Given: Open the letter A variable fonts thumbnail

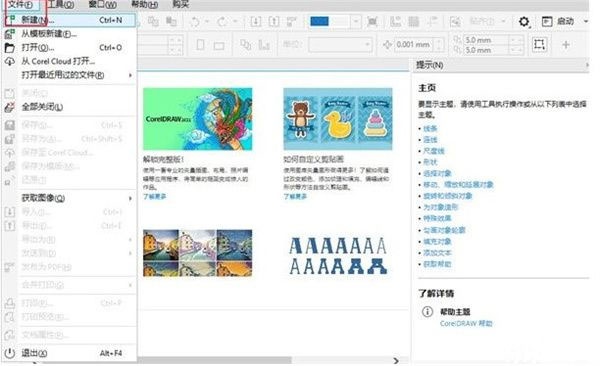Looking at the screenshot, I should click(x=338, y=256).
